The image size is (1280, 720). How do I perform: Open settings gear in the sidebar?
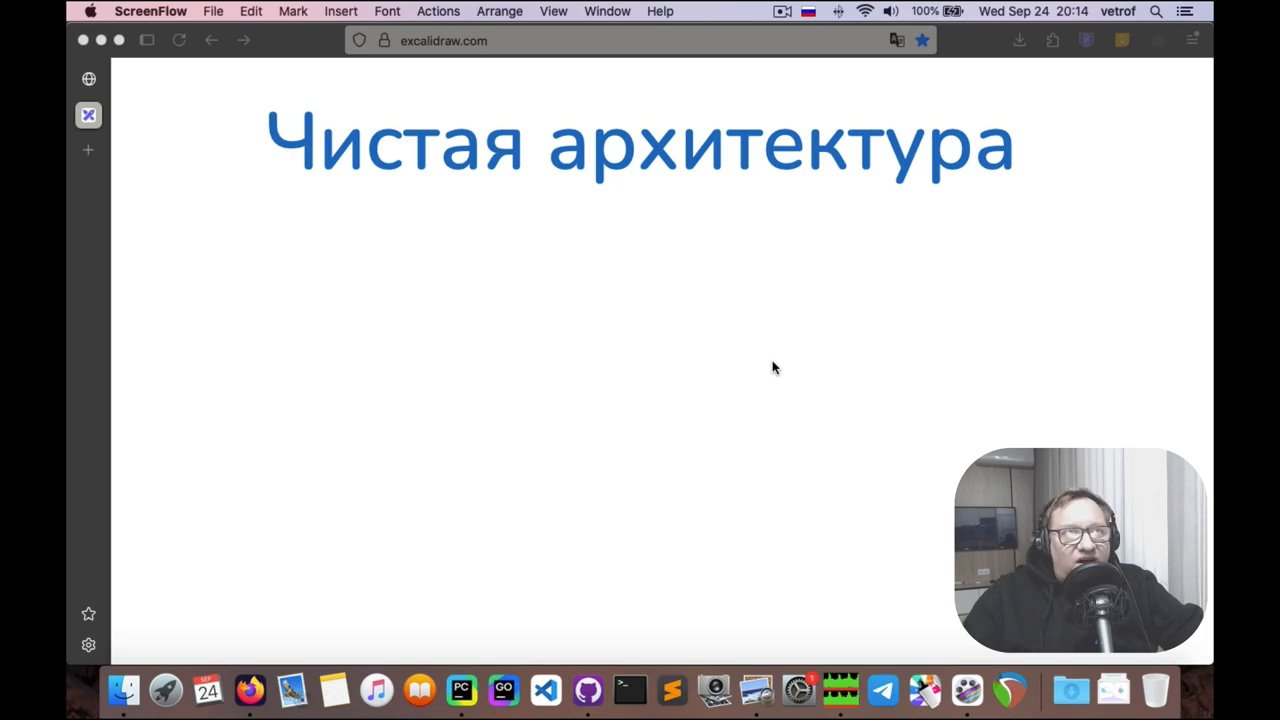tap(89, 645)
